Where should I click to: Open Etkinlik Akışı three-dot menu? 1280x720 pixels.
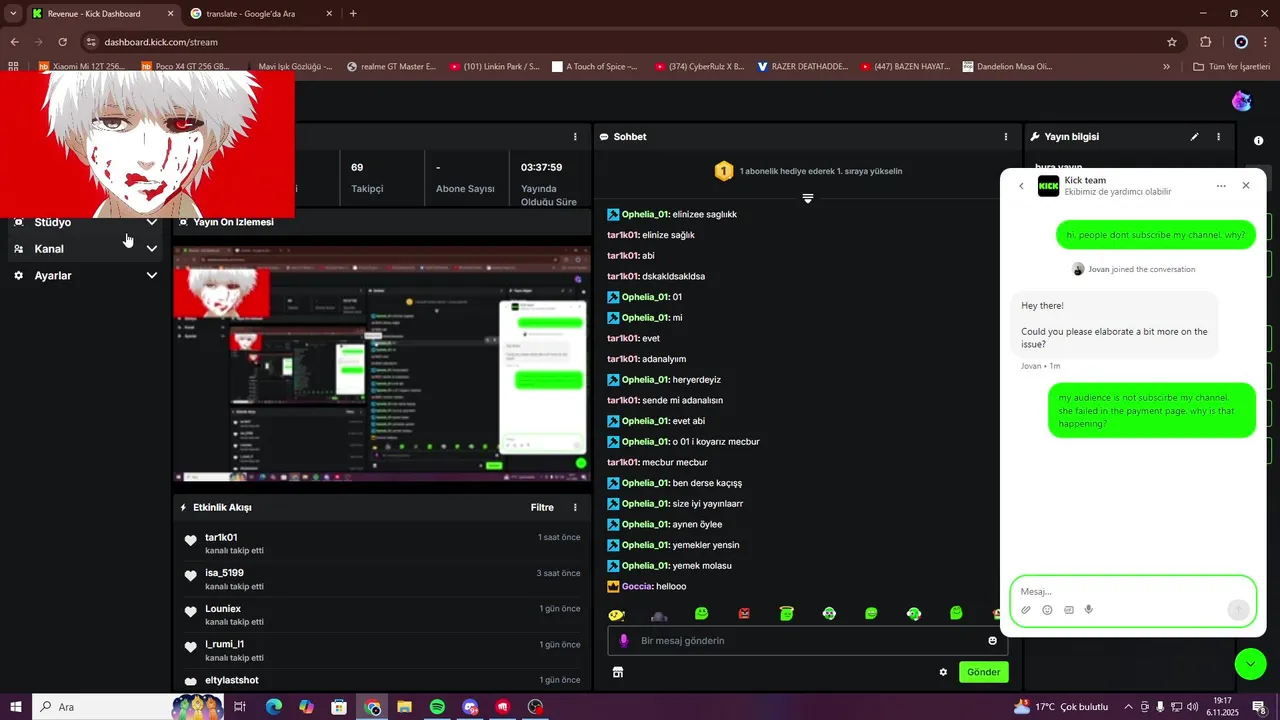click(575, 508)
